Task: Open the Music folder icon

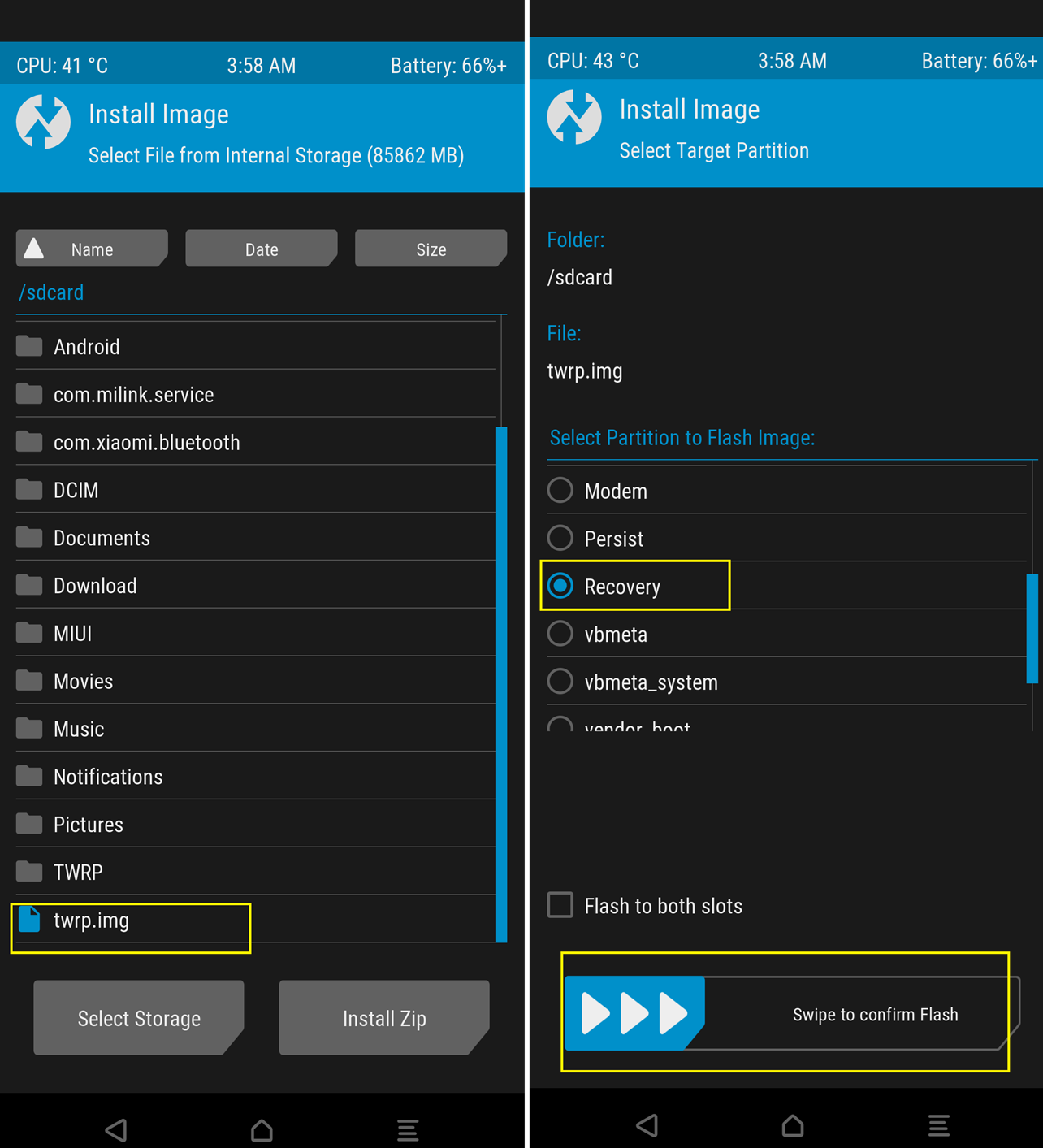Action: coord(29,729)
